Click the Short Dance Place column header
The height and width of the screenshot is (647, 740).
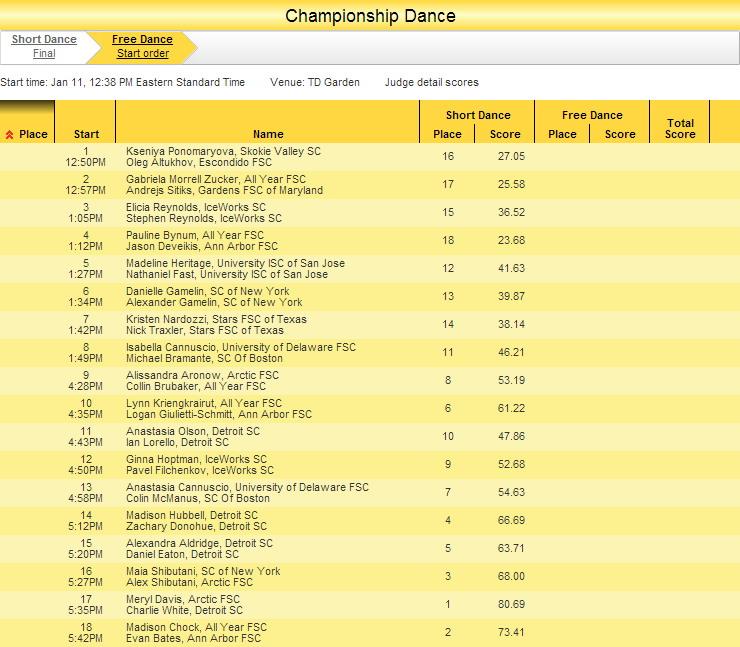[x=447, y=134]
